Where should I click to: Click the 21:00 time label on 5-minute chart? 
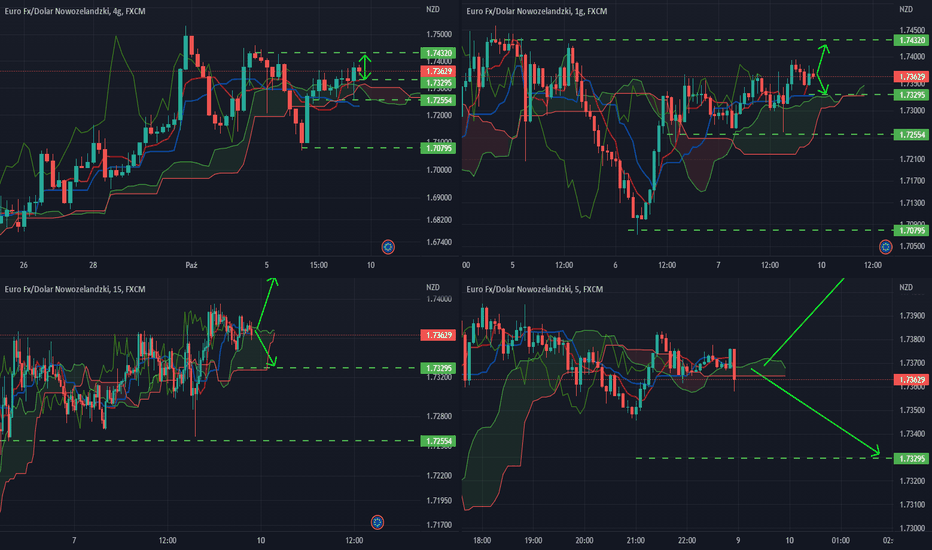pyautogui.click(x=635, y=540)
